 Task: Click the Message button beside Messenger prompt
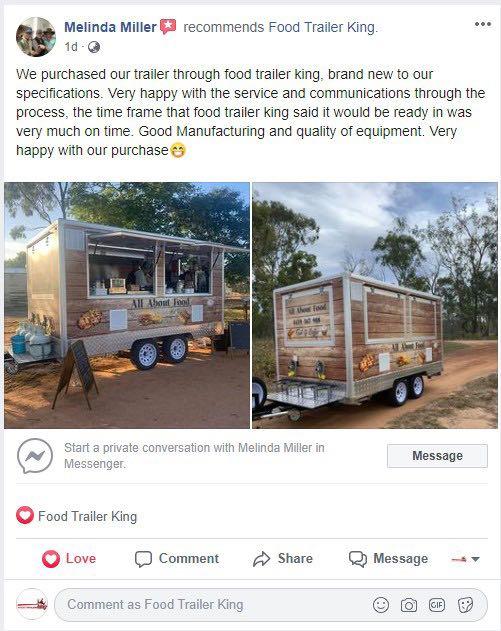tap(437, 456)
